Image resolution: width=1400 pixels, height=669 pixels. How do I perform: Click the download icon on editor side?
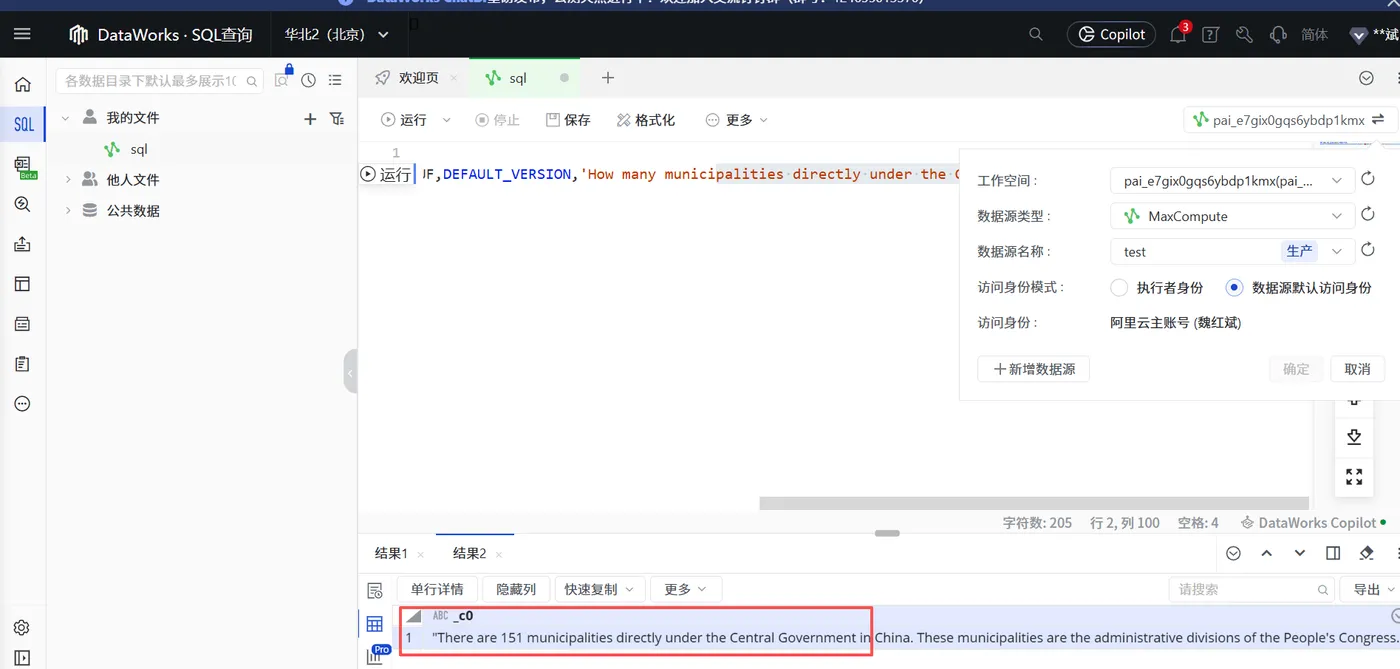point(1354,437)
